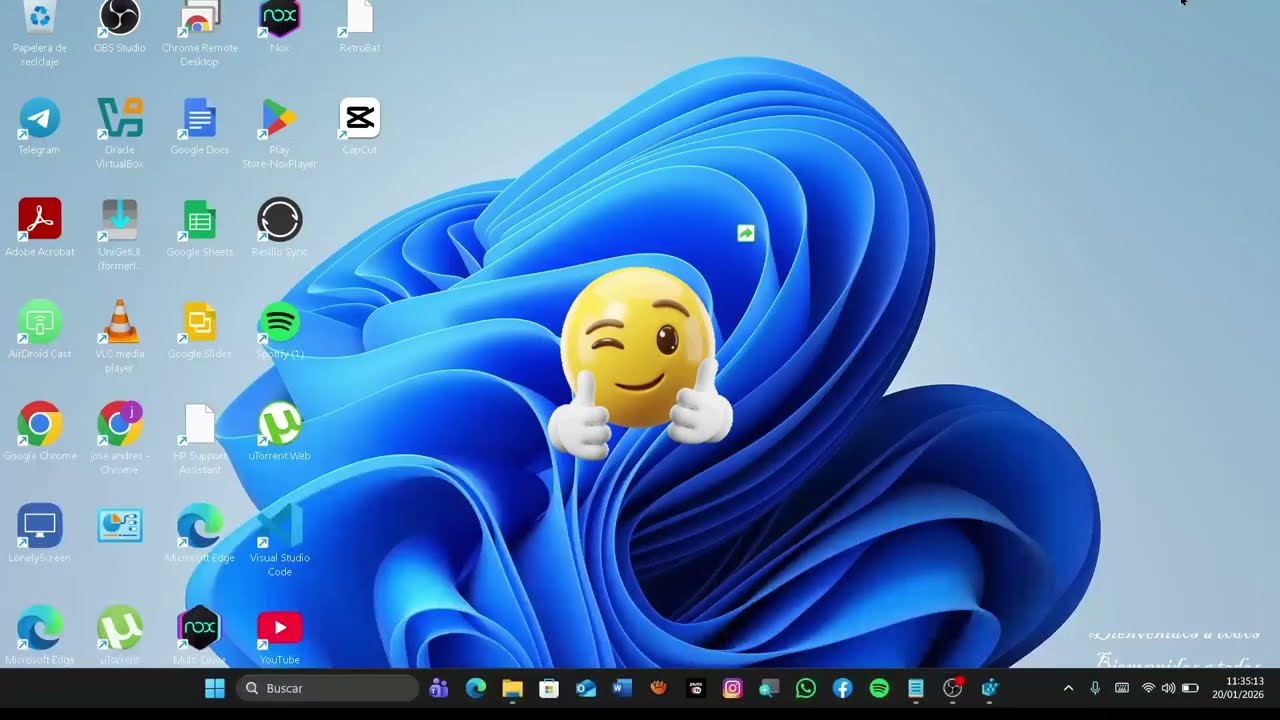Open File Explorer from the taskbar

512,688
